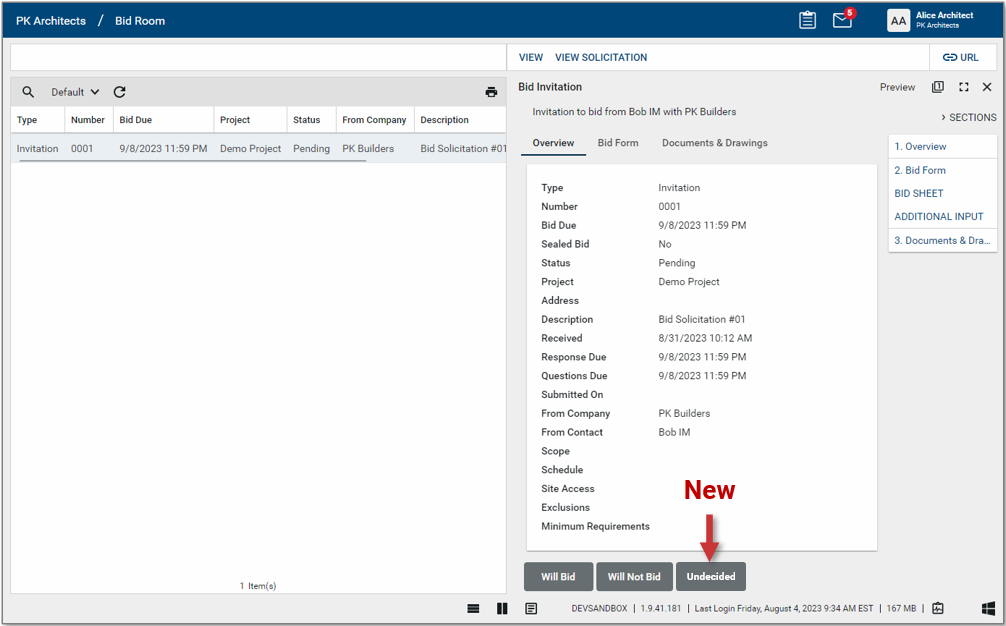The width and height of the screenshot is (1006, 626).
Task: Refresh the bid list
Action: click(x=119, y=92)
